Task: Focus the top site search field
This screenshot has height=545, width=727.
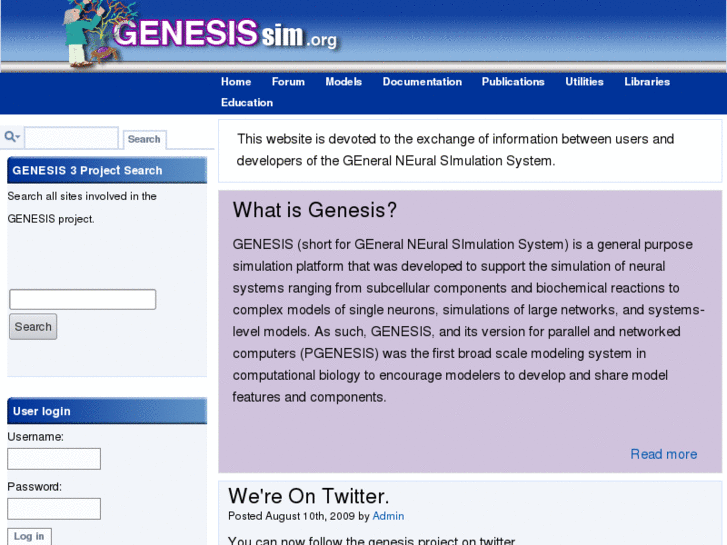Action: coord(71,138)
